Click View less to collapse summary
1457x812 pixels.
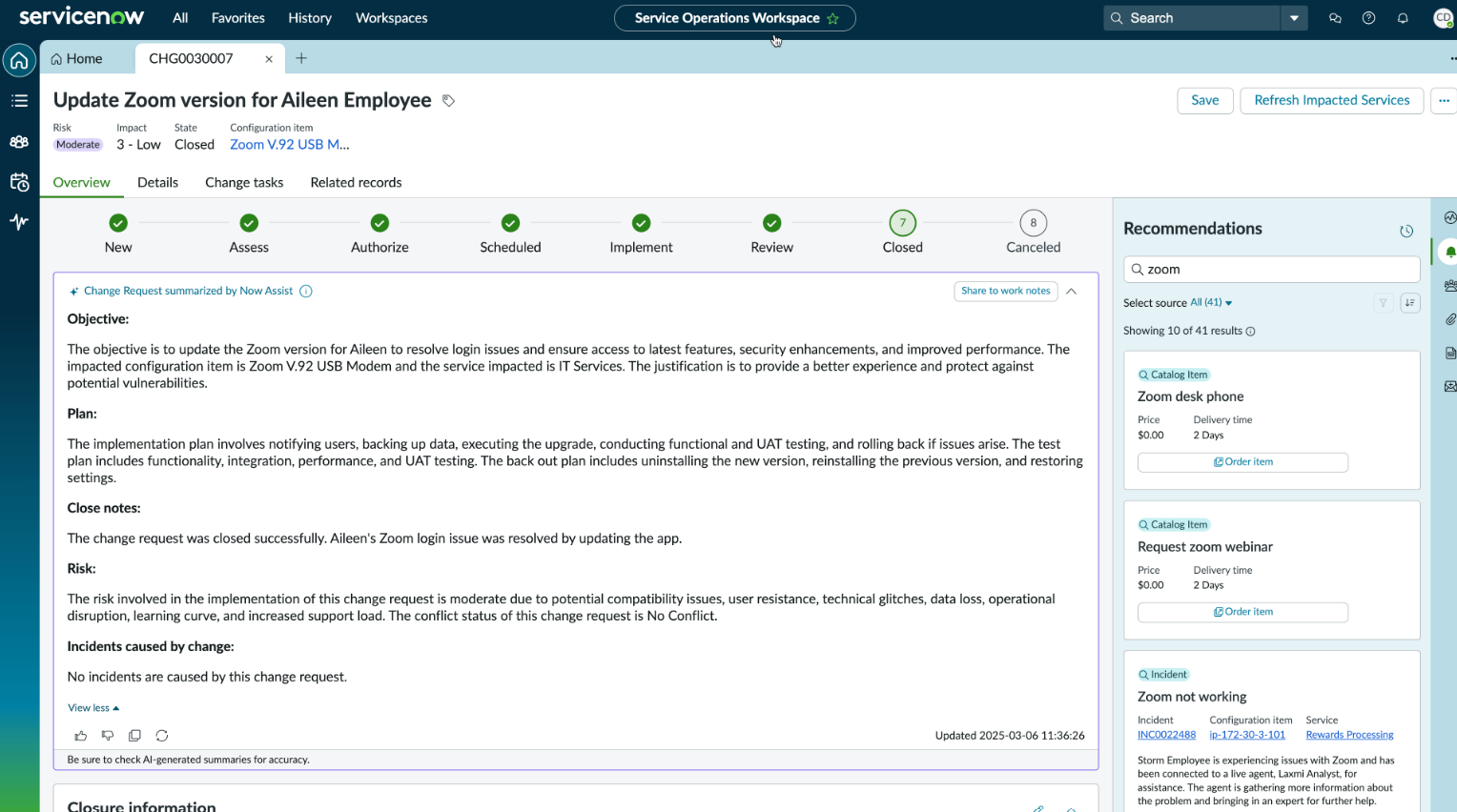coord(93,708)
